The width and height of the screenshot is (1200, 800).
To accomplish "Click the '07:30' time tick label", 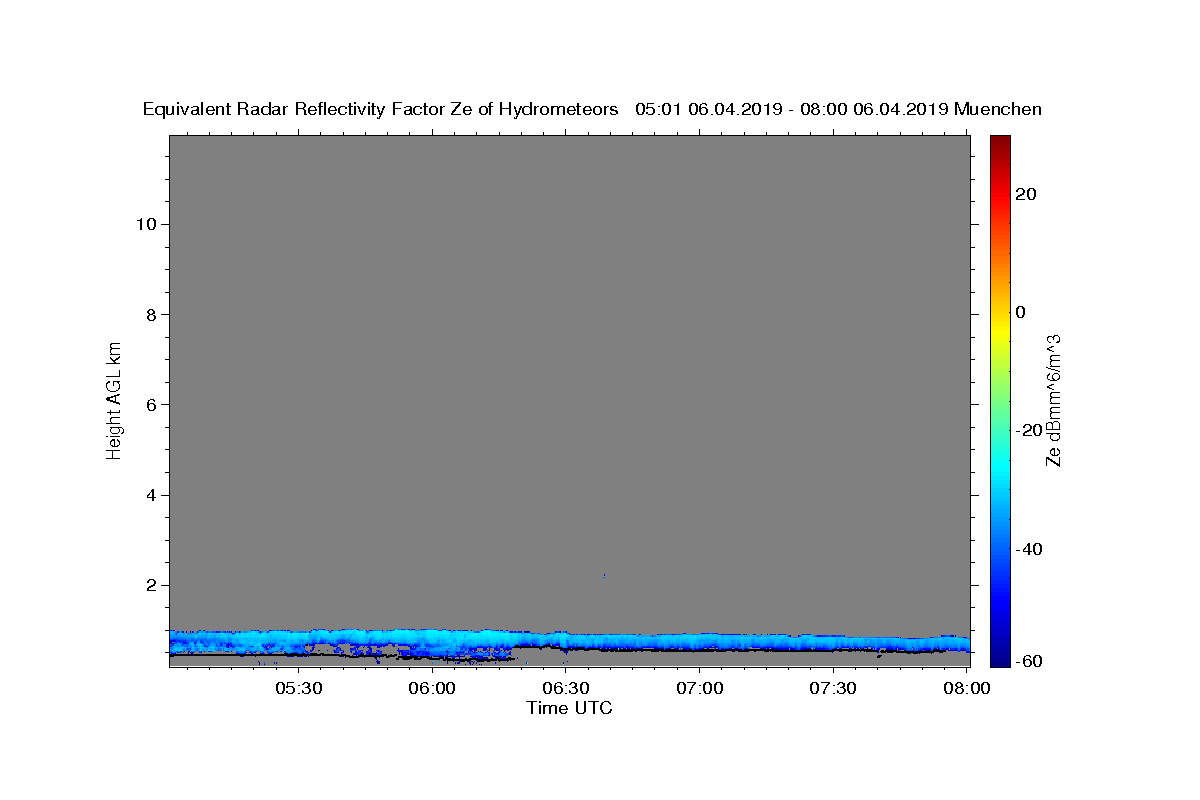I will 833,688.
